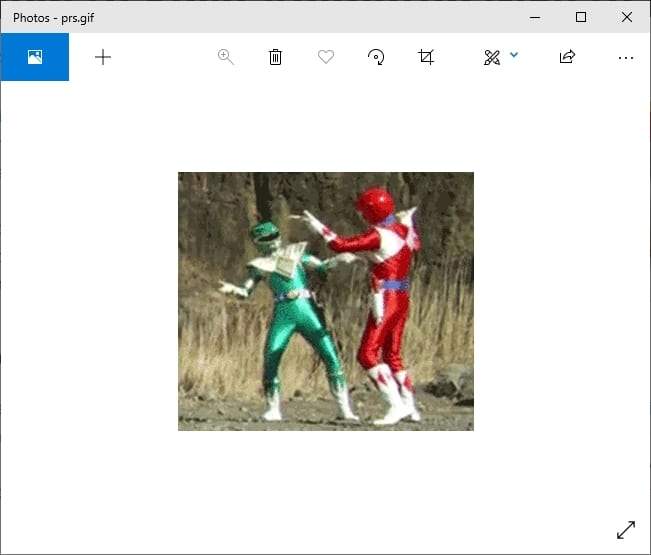651x555 pixels.
Task: Click the prs.gif Power Rangers image
Action: (326, 301)
